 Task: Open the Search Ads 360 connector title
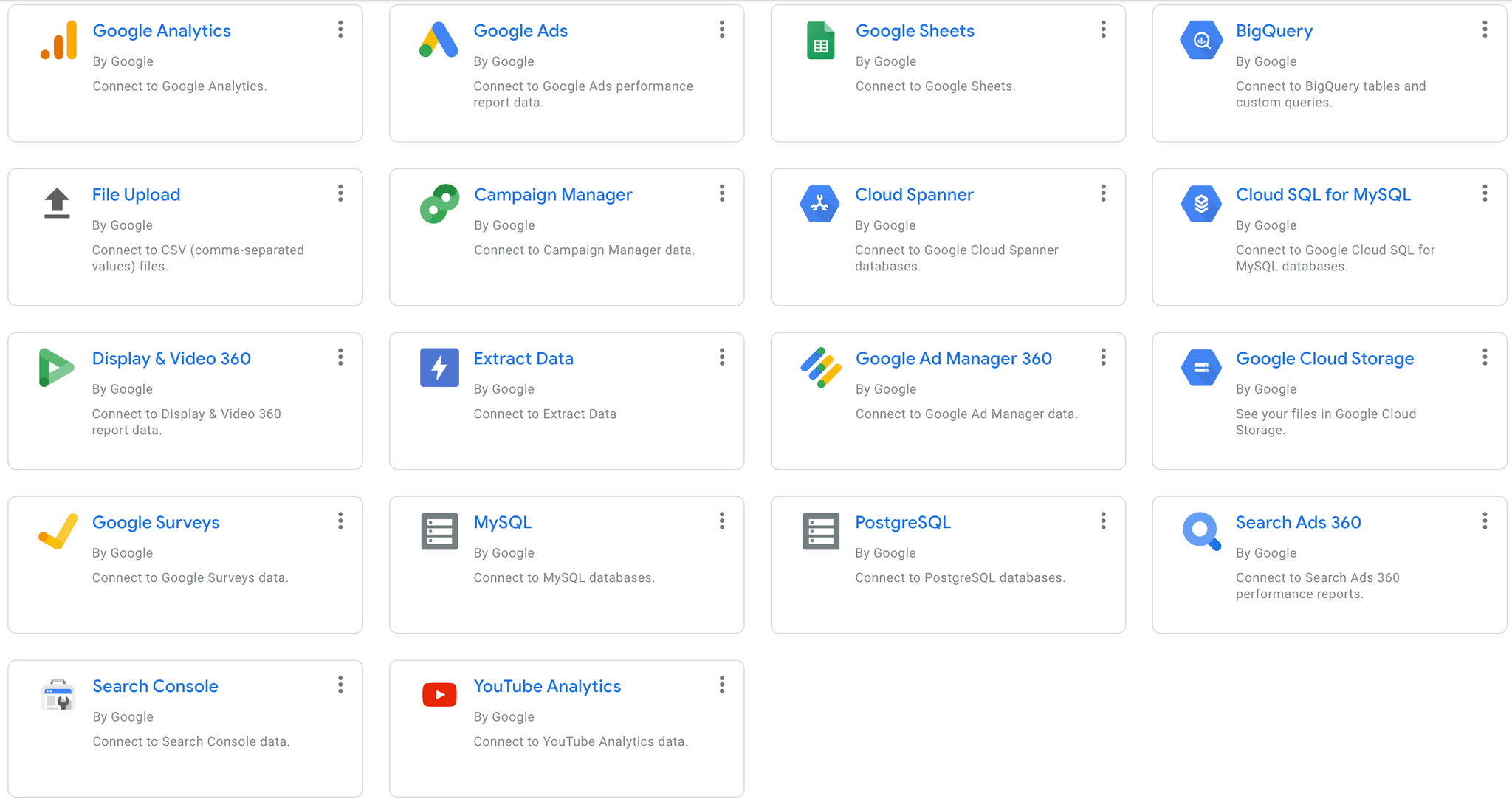coord(1299,523)
